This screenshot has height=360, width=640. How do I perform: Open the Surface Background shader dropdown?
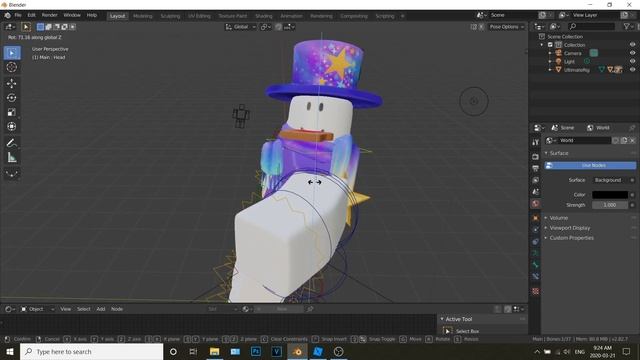pos(610,180)
